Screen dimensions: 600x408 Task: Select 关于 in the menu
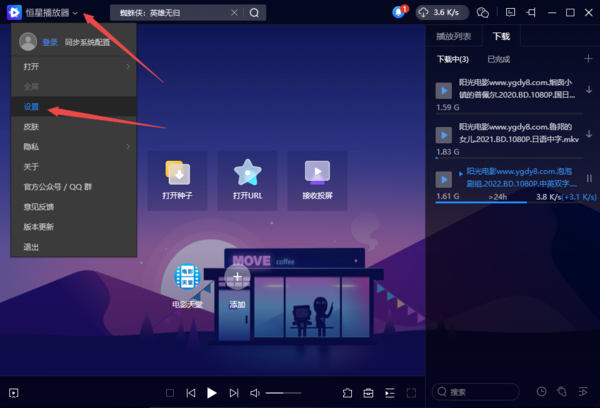coord(74,167)
